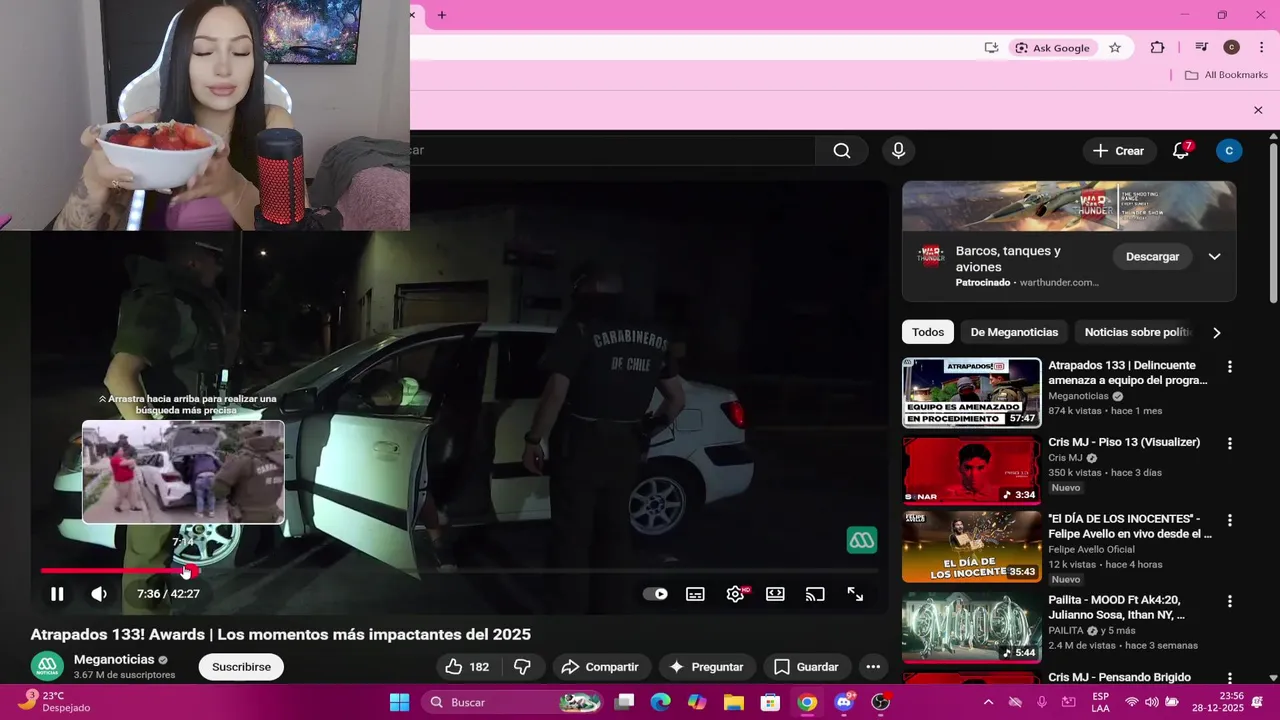Open the Chrome profile avatar

coord(1232,48)
